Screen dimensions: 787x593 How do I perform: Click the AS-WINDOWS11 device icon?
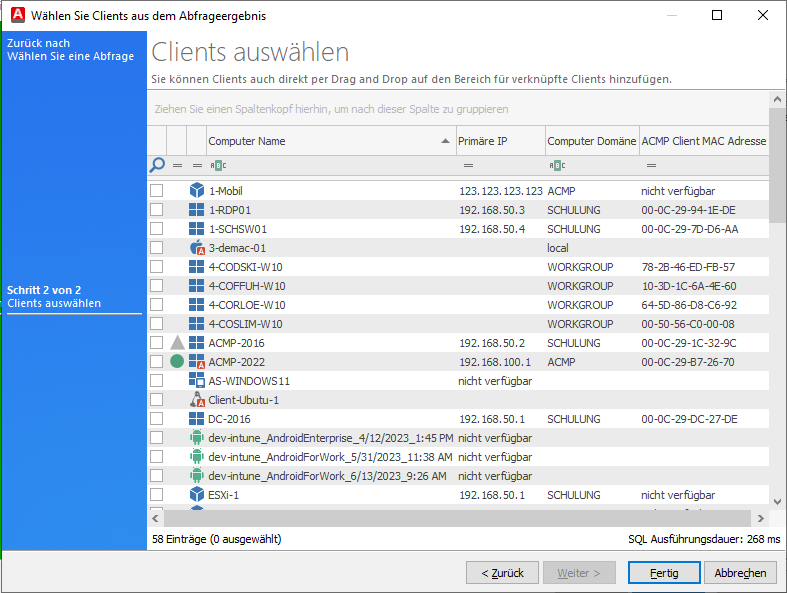[196, 381]
